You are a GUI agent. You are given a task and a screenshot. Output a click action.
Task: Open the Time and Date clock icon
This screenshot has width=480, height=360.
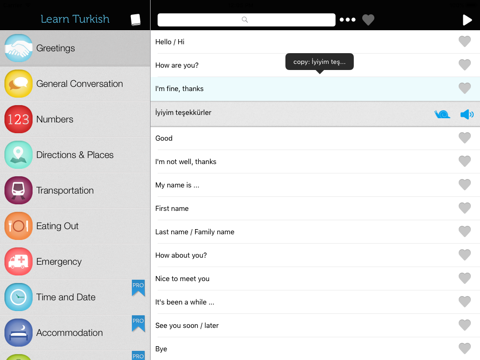coord(18,297)
